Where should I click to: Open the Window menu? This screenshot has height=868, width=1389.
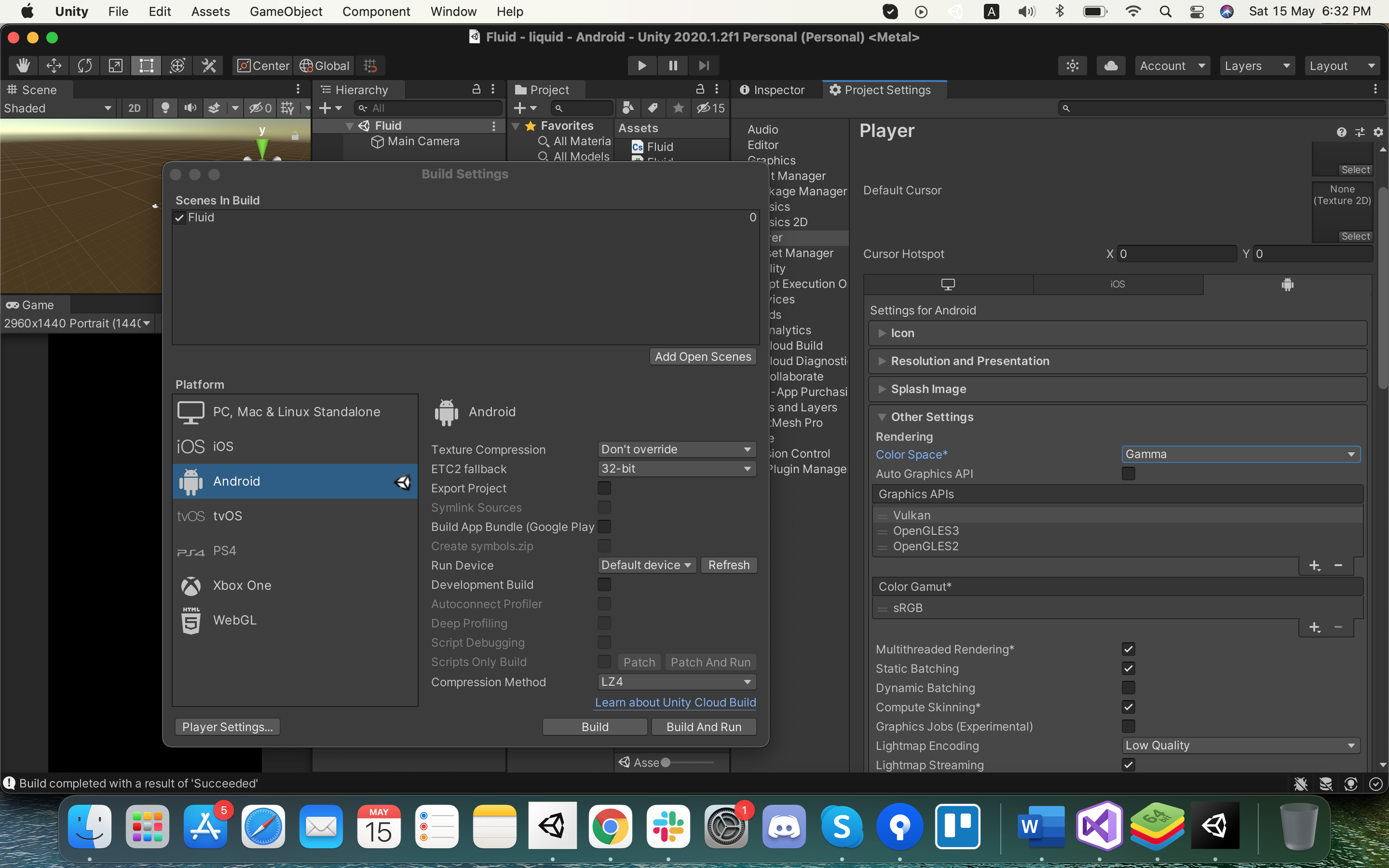coord(453,12)
